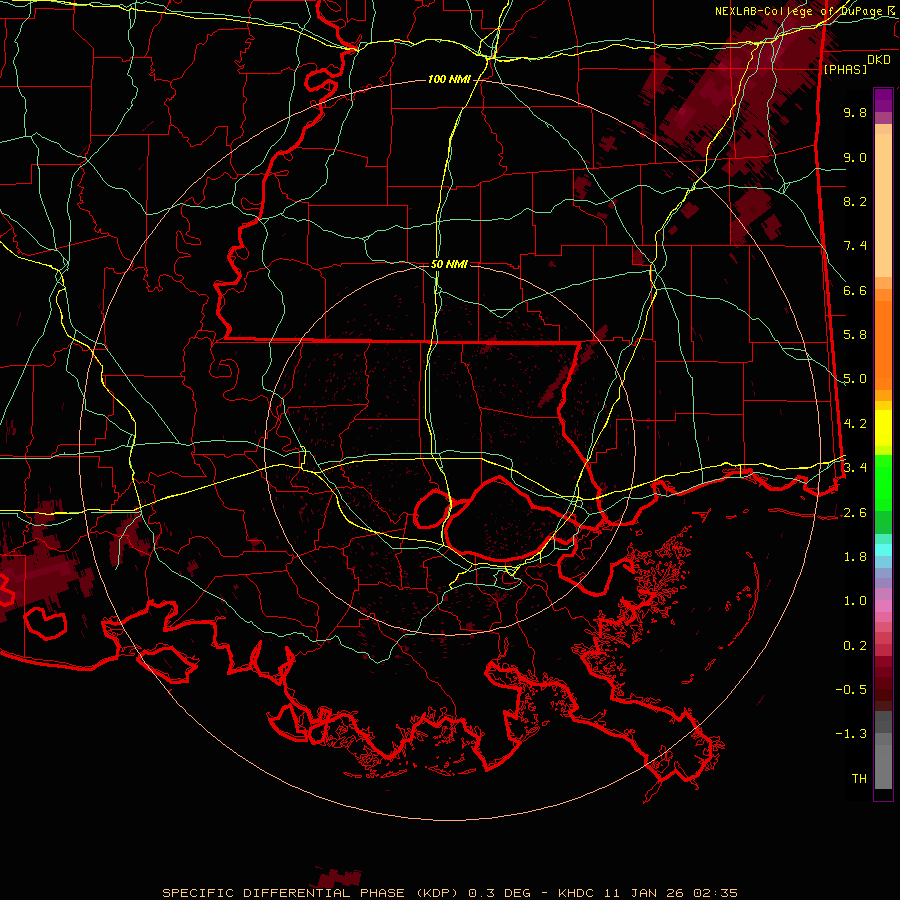Select the 50 NMI range ring label
This screenshot has width=900, height=900.
point(449,264)
